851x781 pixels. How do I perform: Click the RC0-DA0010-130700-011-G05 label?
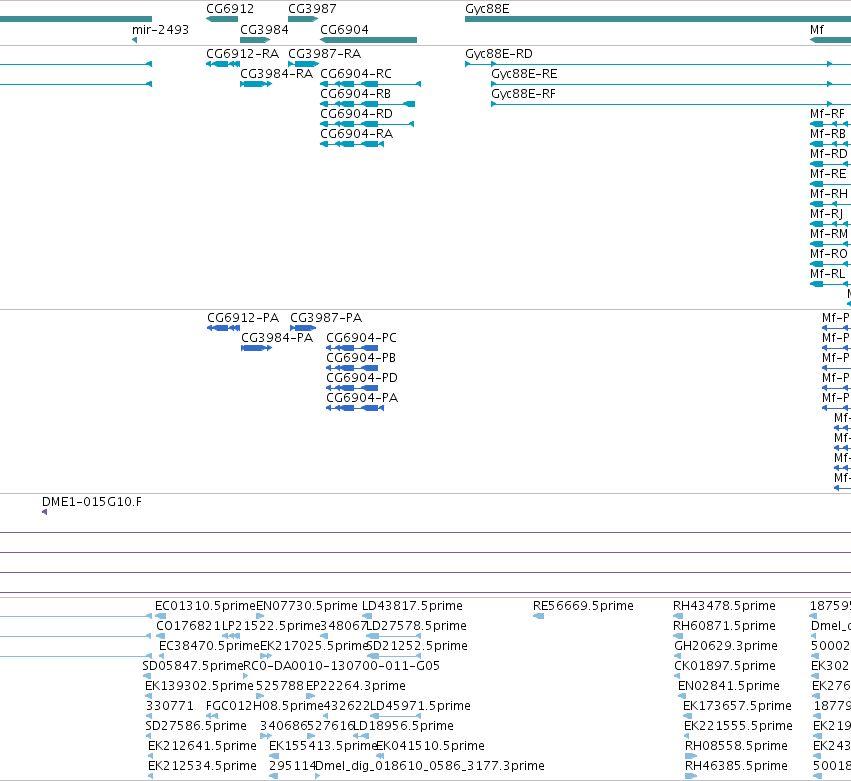tap(342, 666)
